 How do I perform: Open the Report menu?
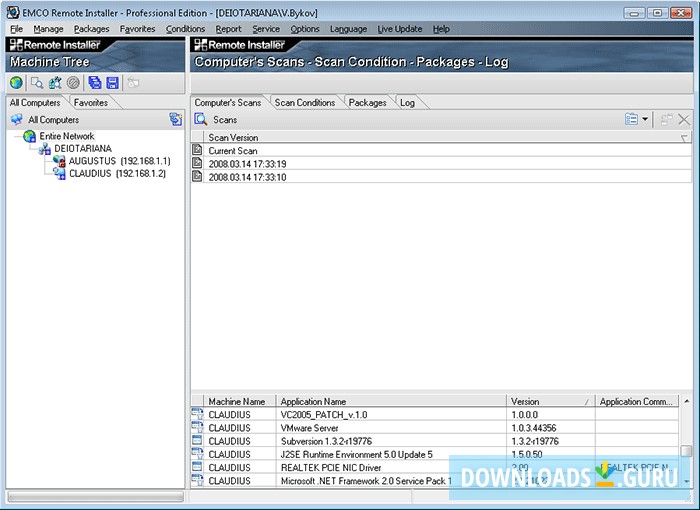click(x=229, y=29)
